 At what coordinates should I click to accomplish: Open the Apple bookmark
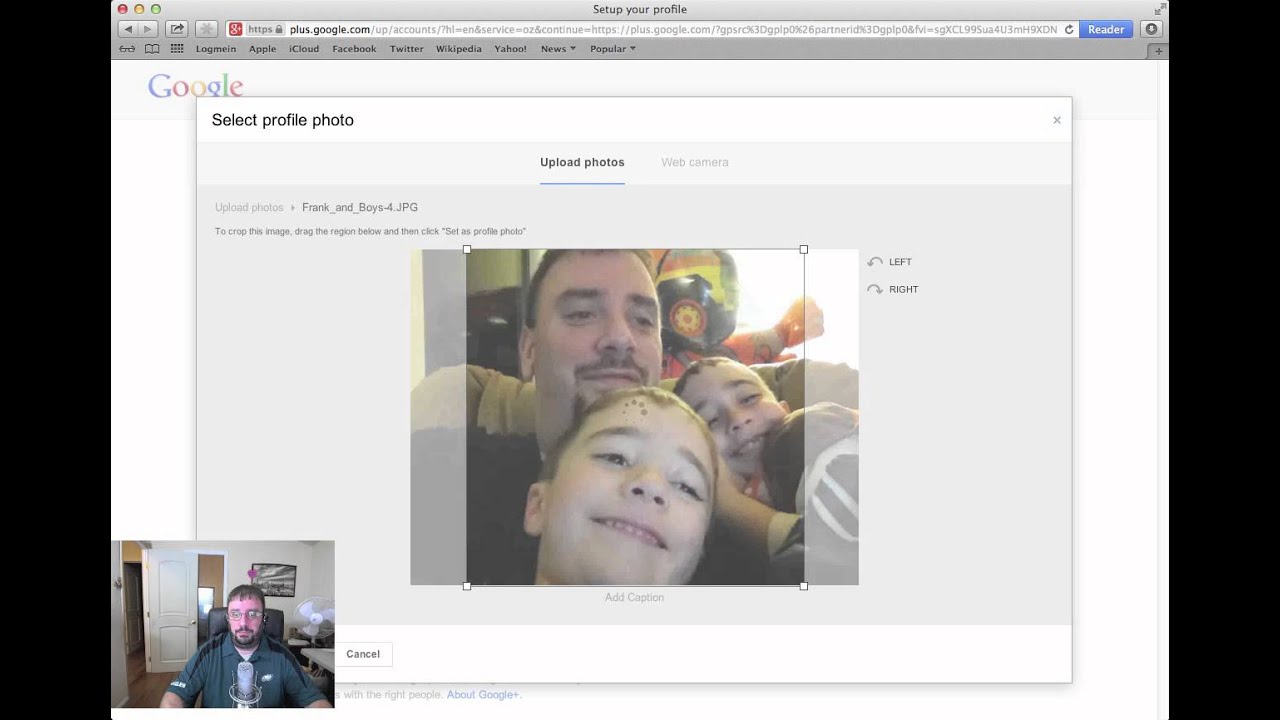(x=262, y=48)
